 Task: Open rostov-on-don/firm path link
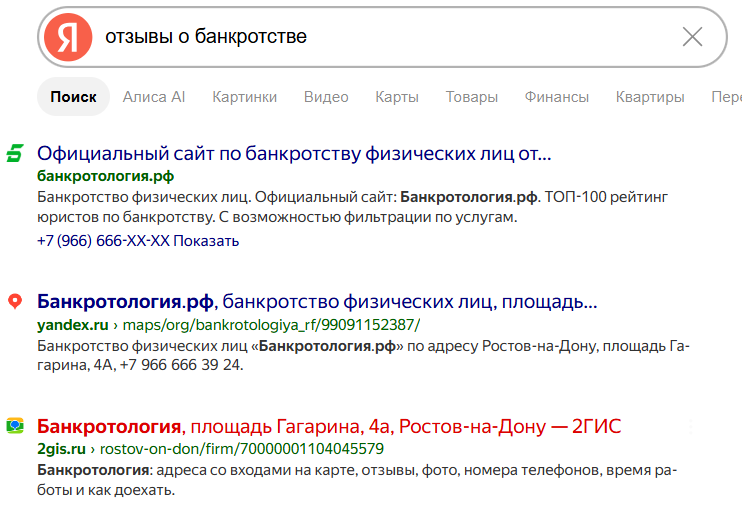242,449
